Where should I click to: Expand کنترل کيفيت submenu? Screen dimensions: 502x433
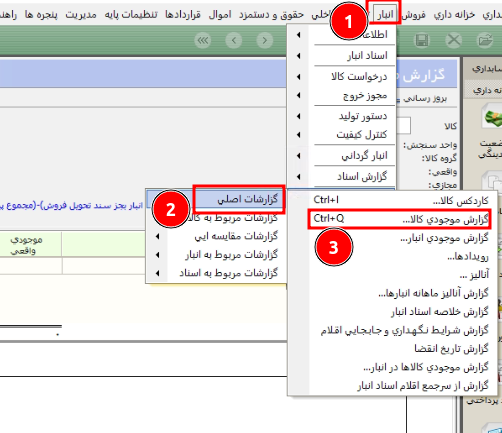[x=342, y=135]
